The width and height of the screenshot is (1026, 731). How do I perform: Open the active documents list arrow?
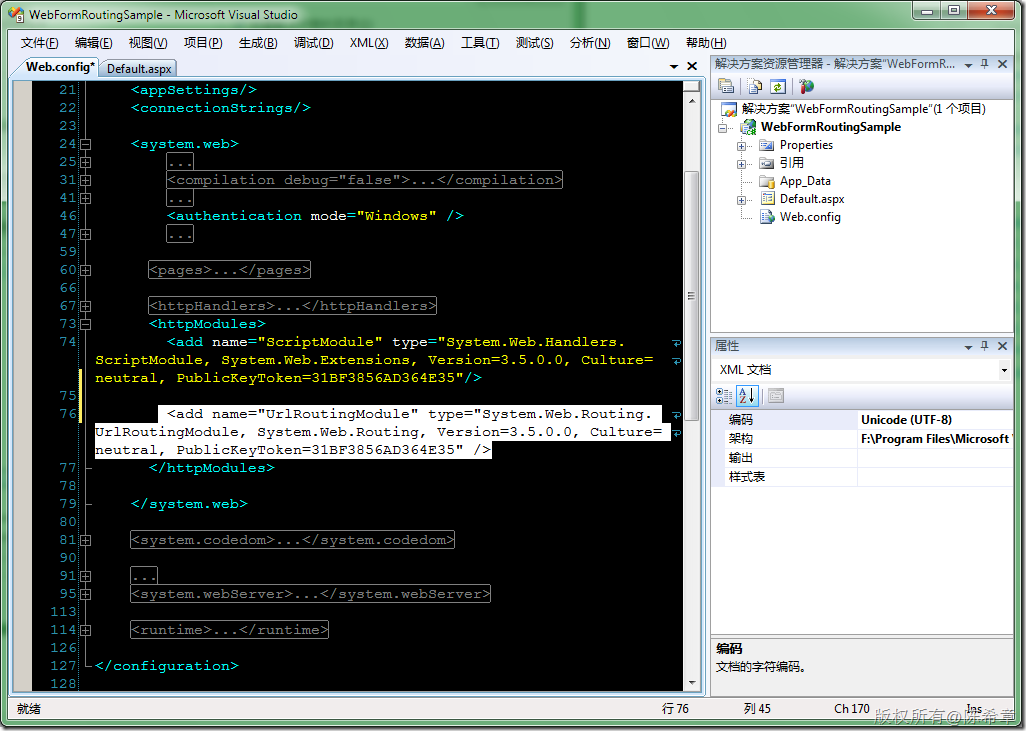coord(674,67)
